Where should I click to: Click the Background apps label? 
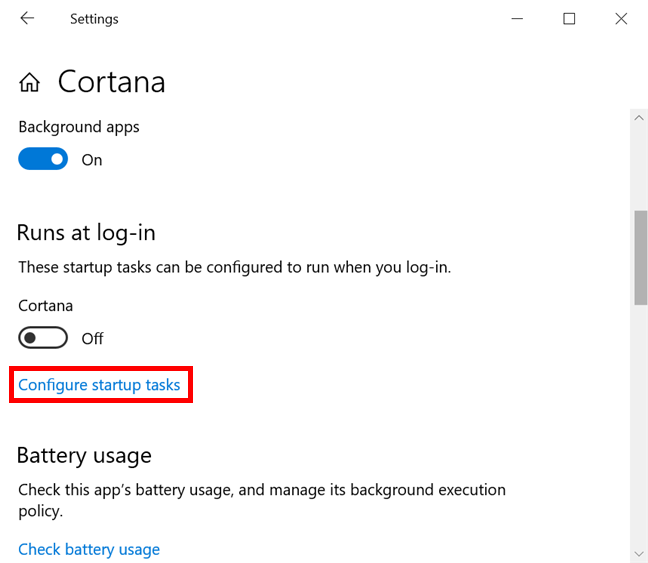[79, 127]
